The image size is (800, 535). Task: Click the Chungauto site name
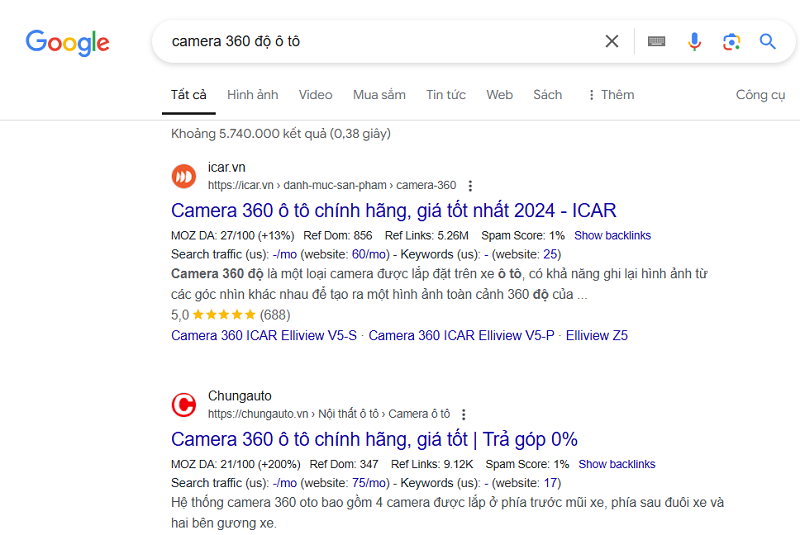tap(239, 396)
